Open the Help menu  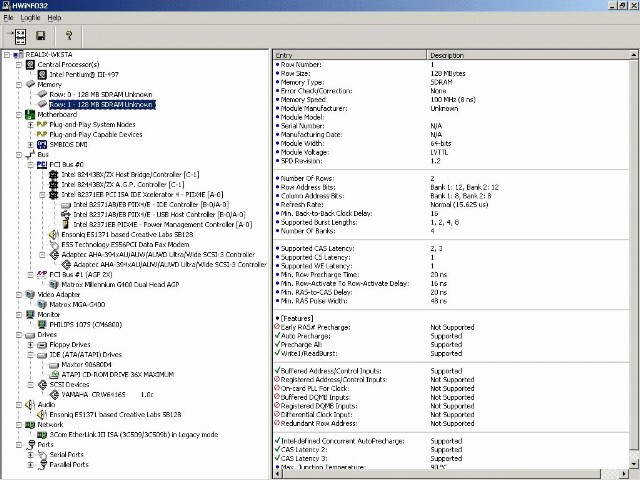pyautogui.click(x=54, y=18)
